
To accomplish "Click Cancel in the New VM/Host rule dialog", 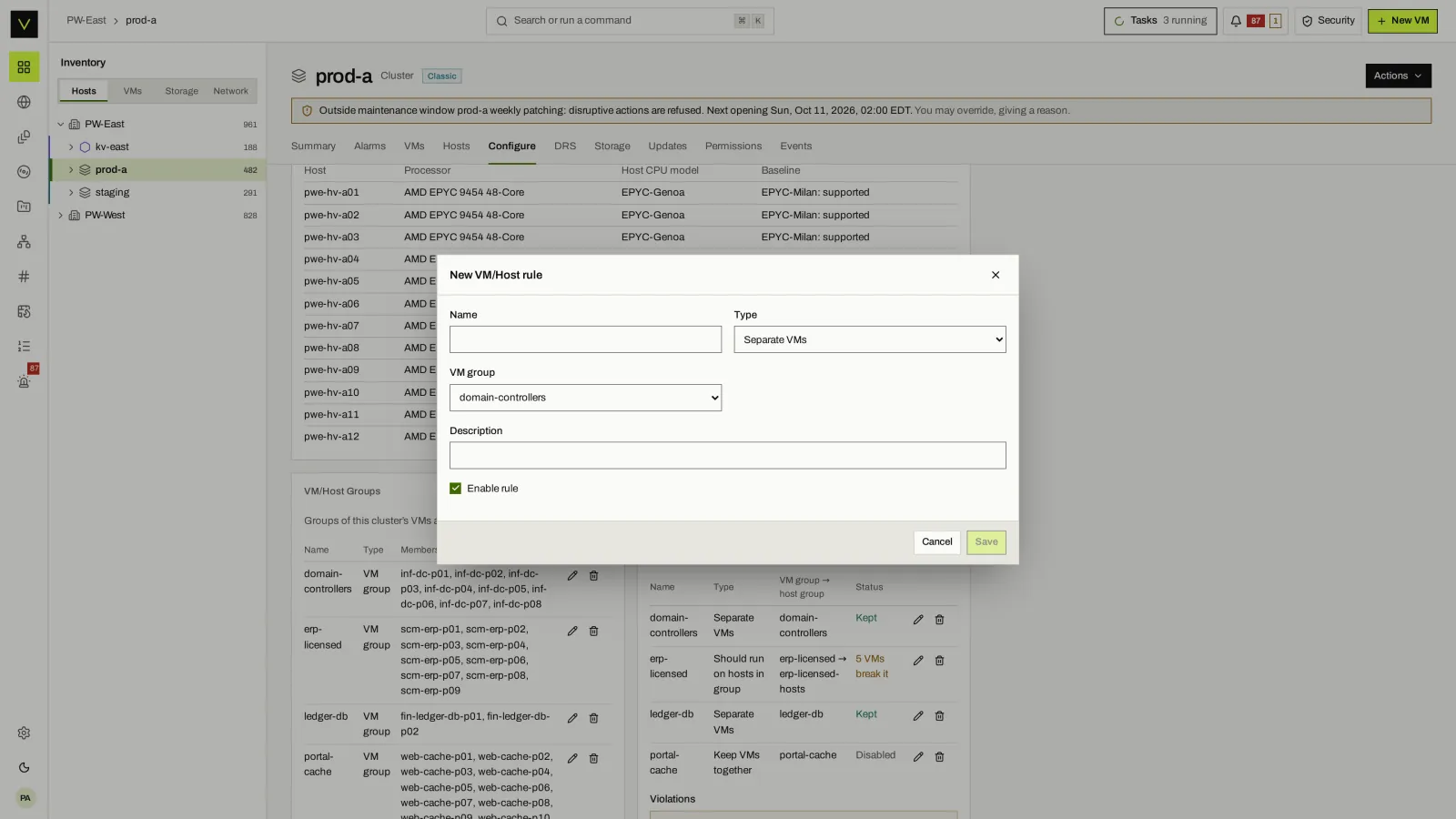I will click(x=936, y=542).
